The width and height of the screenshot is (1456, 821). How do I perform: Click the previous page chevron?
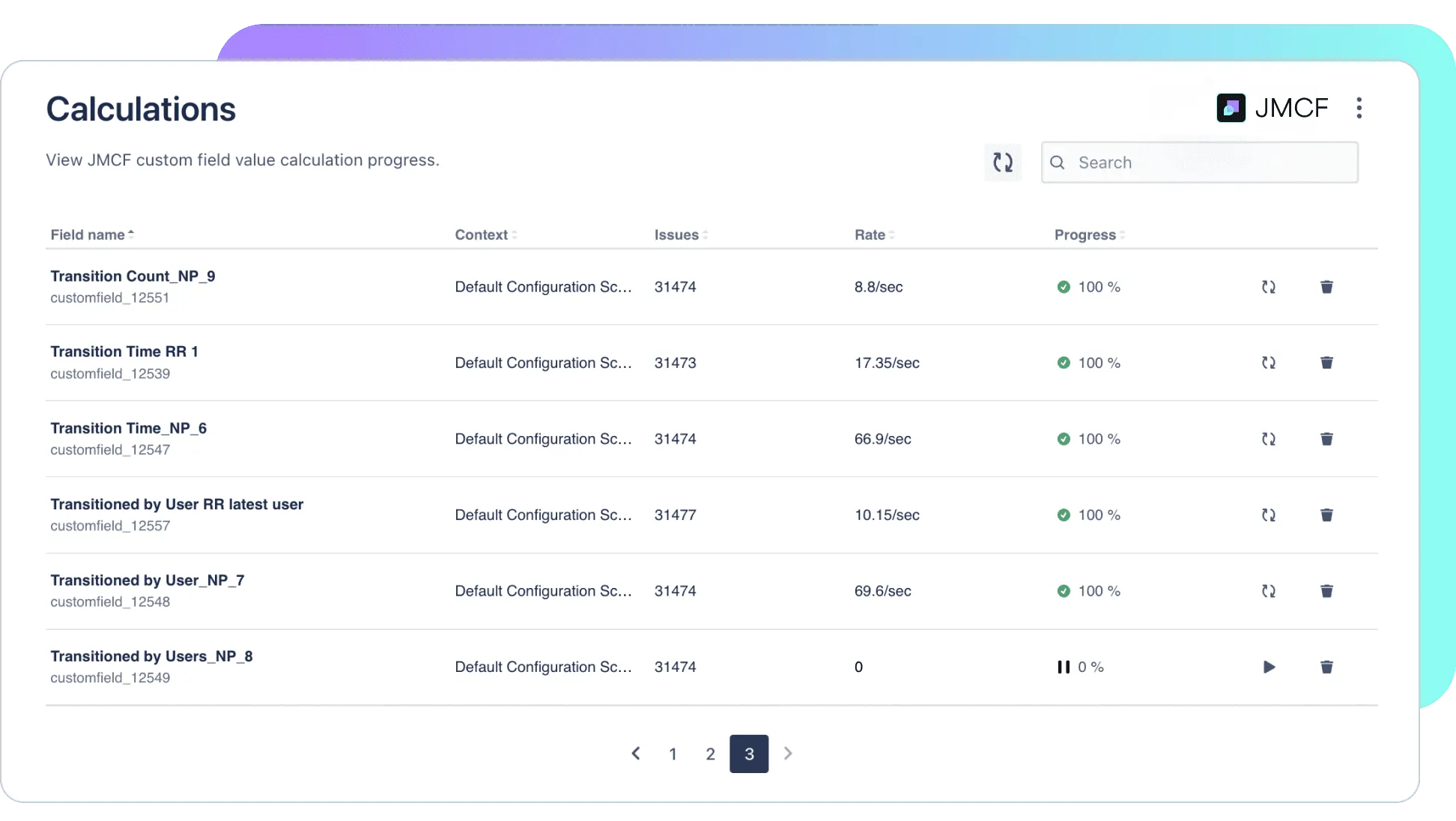coord(635,754)
